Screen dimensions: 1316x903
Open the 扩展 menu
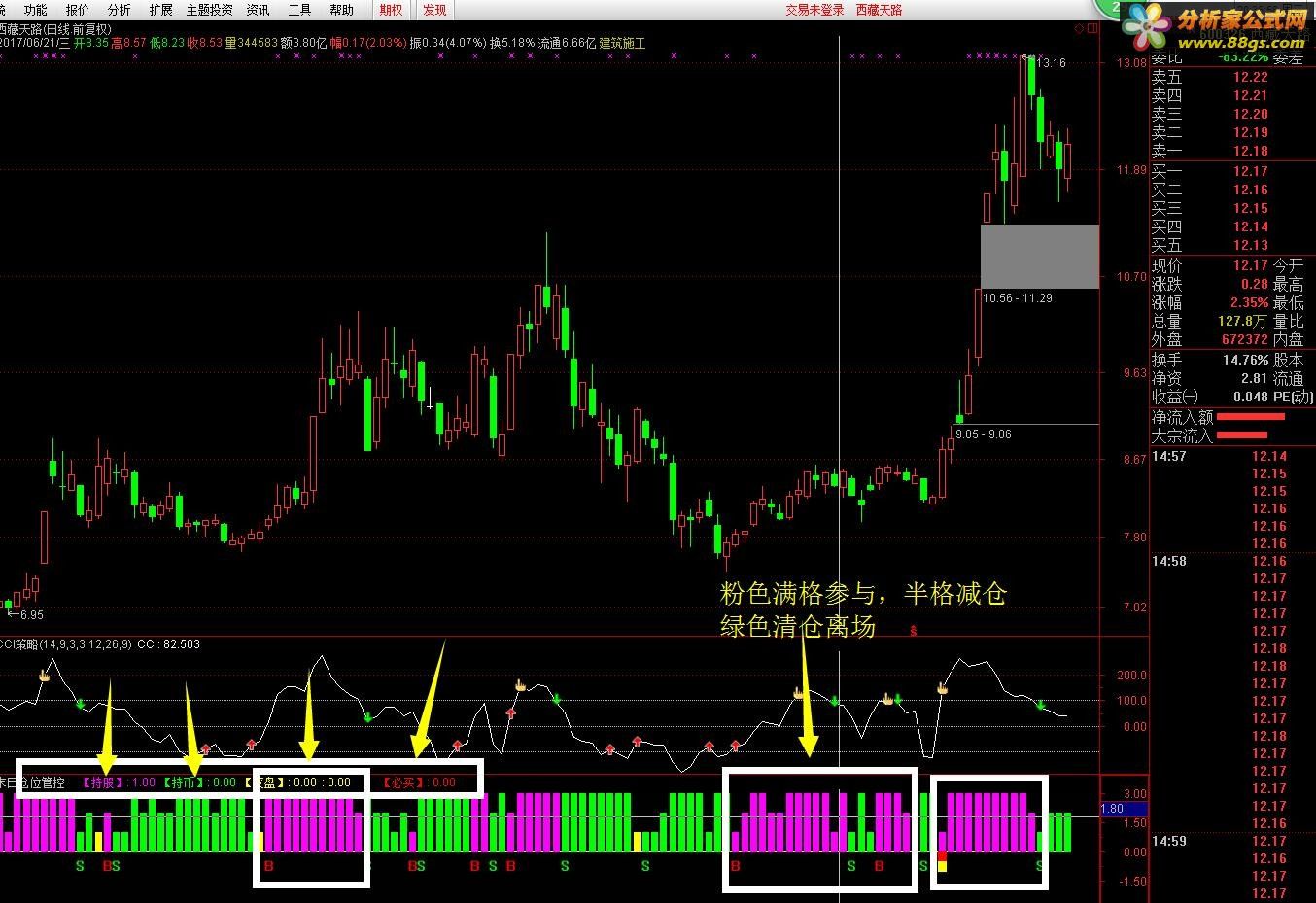[160, 10]
